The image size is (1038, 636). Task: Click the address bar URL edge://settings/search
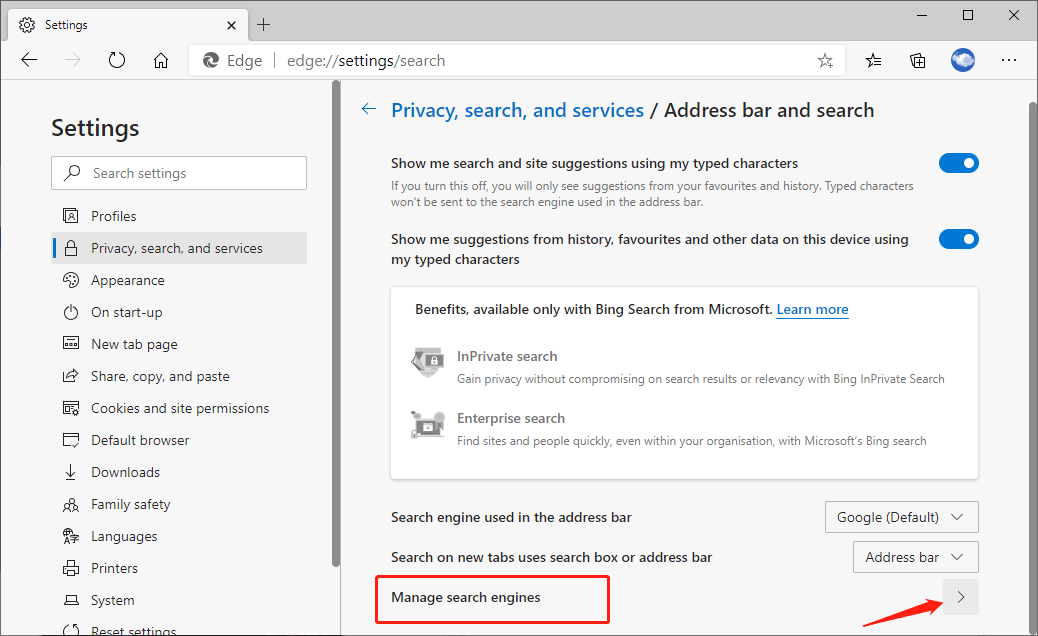click(x=365, y=61)
